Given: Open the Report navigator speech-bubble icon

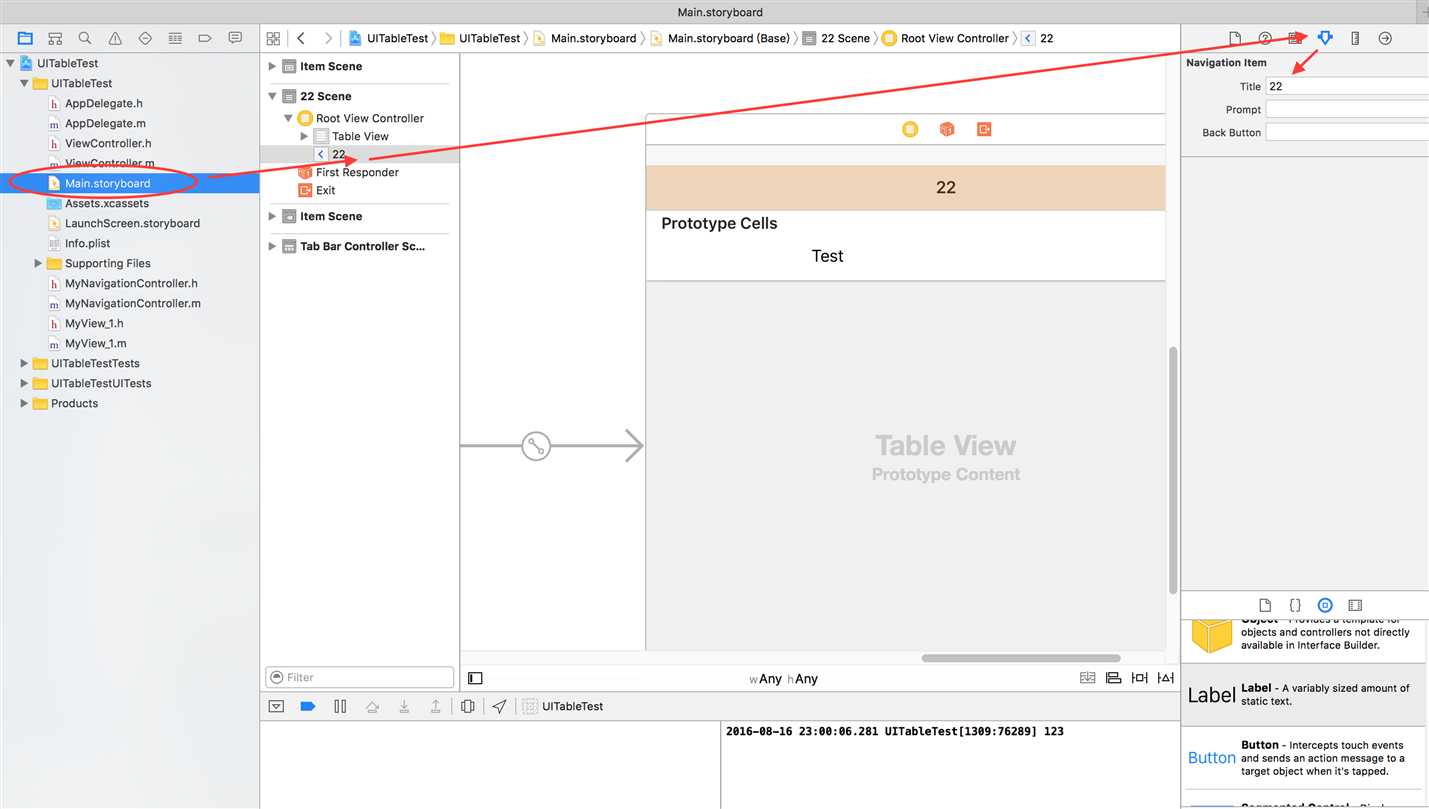Looking at the screenshot, I should pos(235,38).
